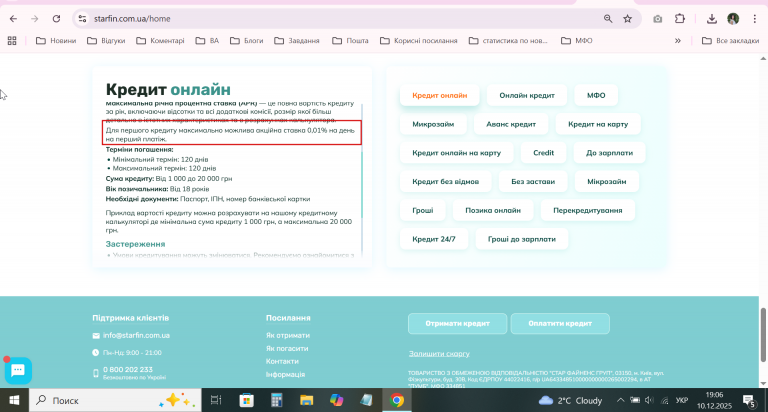
Task: Open Chrome downloads icon
Action: click(712, 19)
